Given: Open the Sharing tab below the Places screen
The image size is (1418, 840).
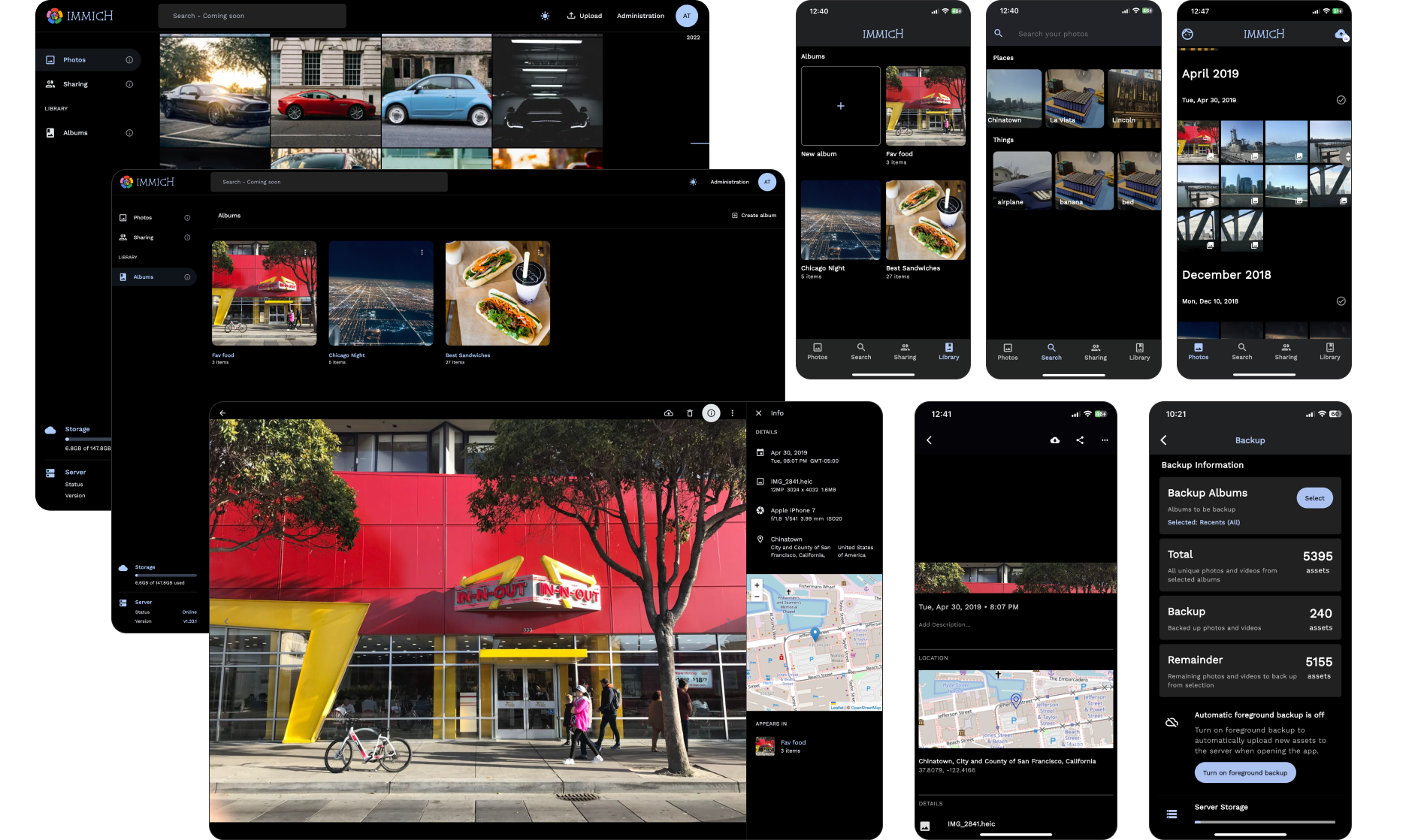Looking at the screenshot, I should pos(1095,351).
